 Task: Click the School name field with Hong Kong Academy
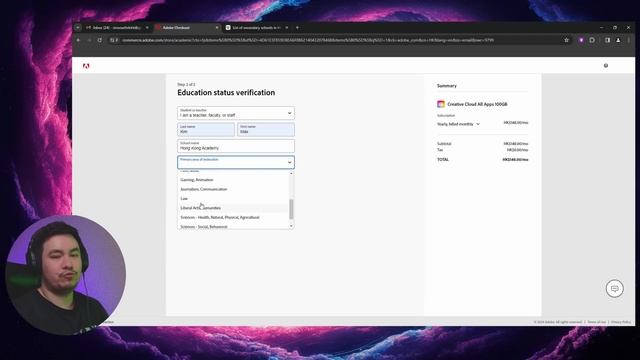236,146
